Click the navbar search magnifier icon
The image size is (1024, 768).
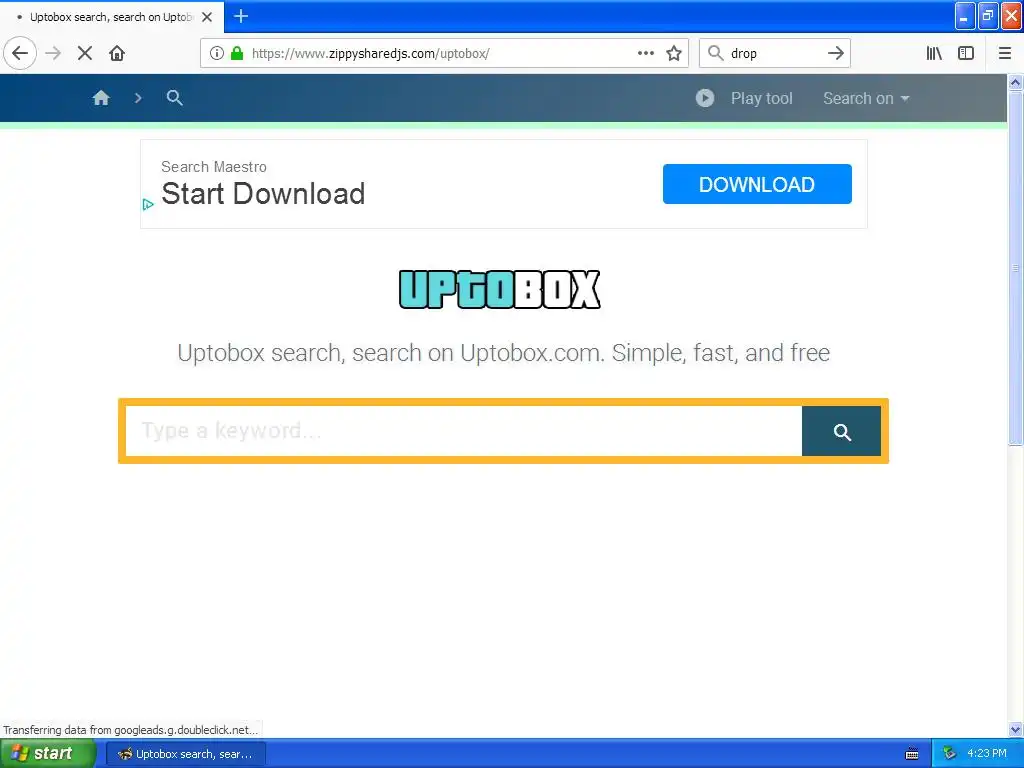coord(174,98)
